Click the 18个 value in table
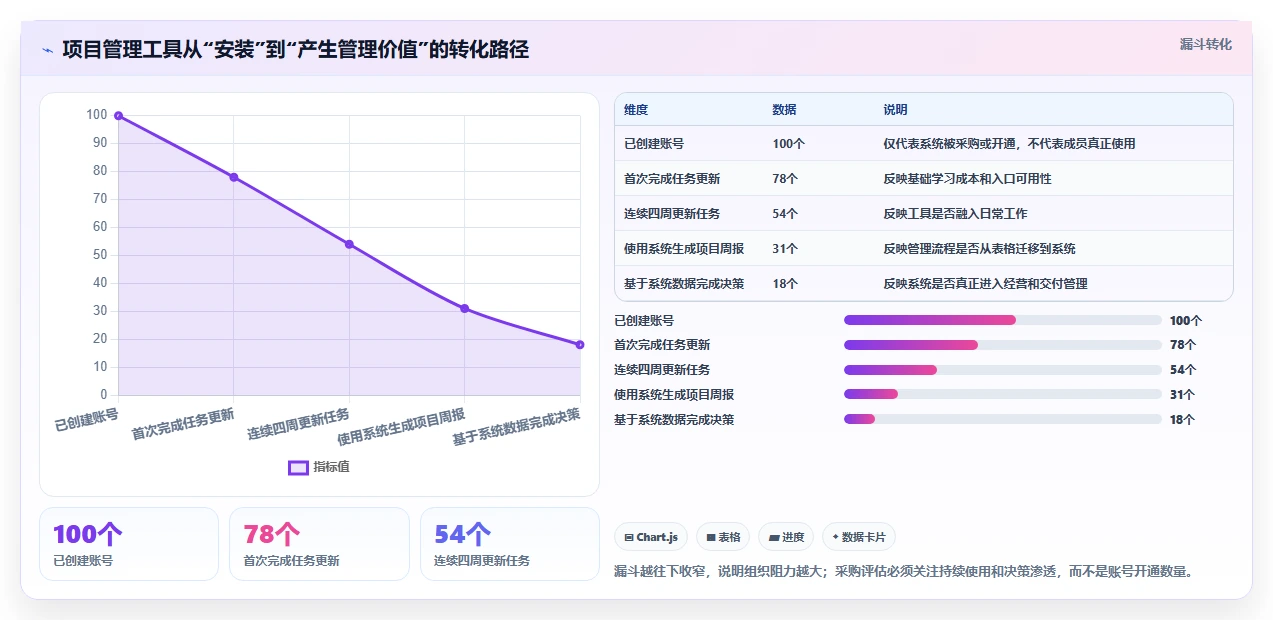The width and height of the screenshot is (1273, 620). [786, 284]
